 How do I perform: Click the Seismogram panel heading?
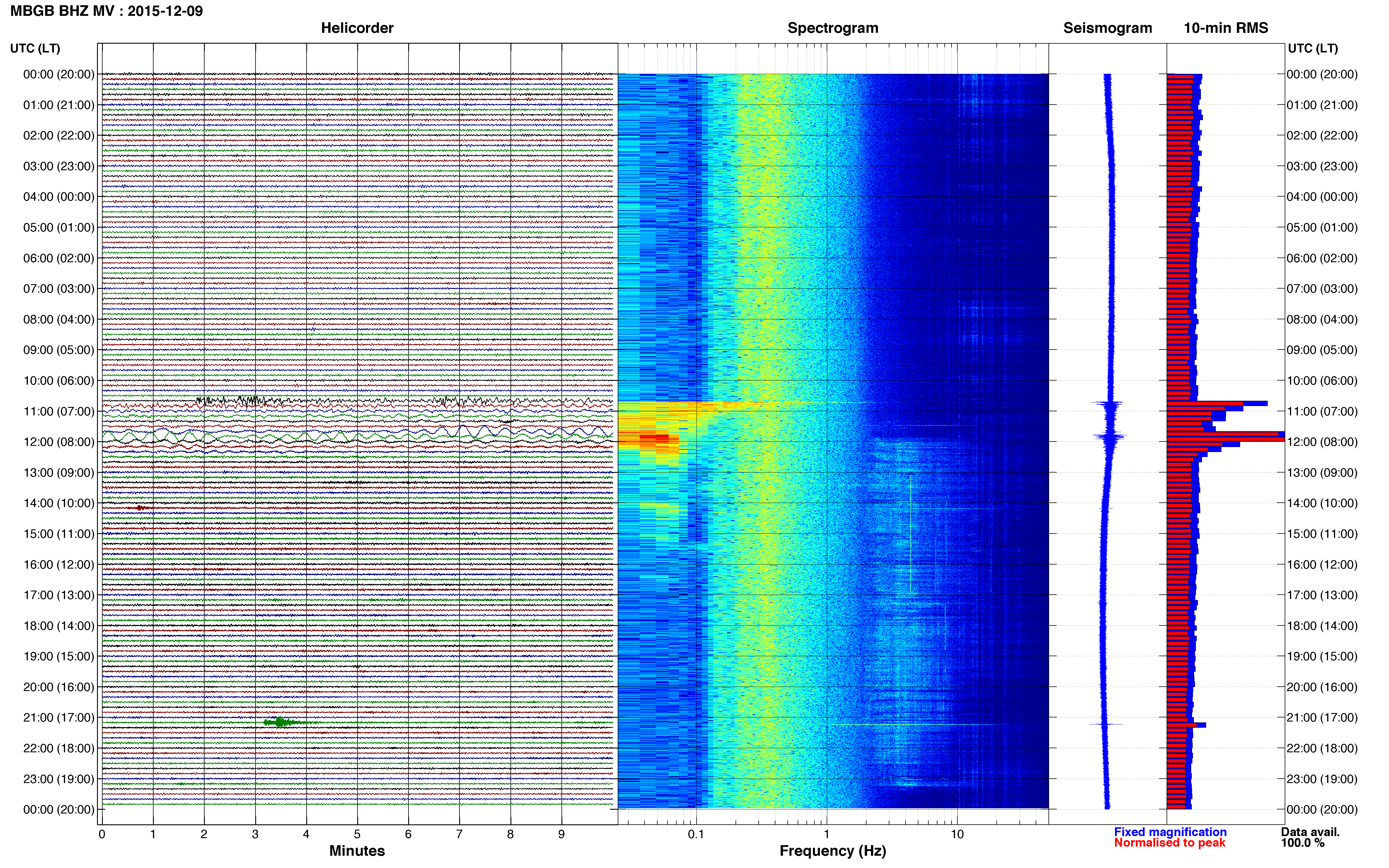point(1108,28)
